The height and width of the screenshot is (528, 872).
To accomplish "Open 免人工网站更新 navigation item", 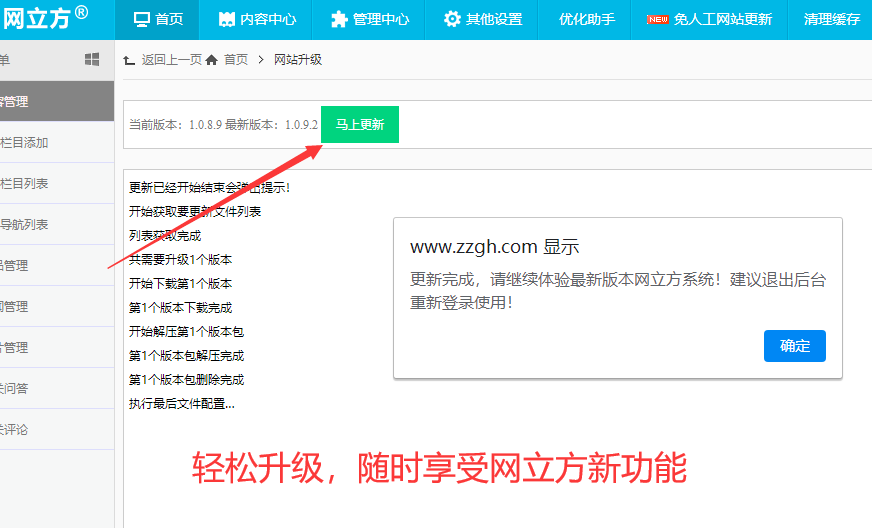I will 709,19.
